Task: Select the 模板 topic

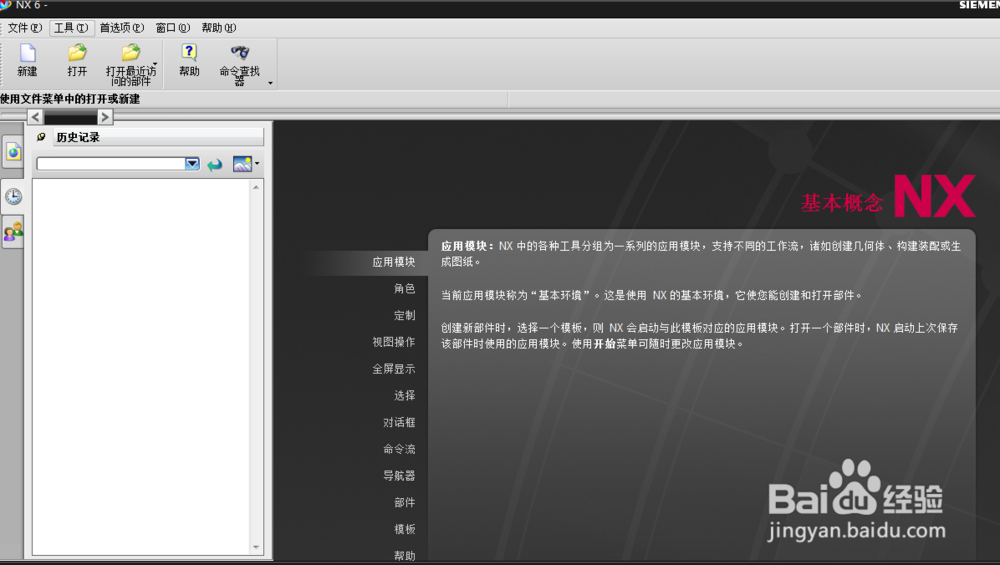Action: point(404,530)
